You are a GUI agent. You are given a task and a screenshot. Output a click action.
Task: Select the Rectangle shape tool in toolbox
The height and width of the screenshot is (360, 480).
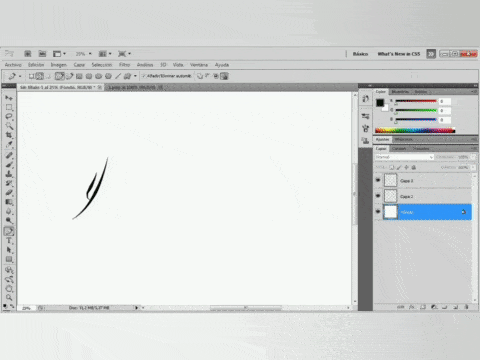coord(9,259)
